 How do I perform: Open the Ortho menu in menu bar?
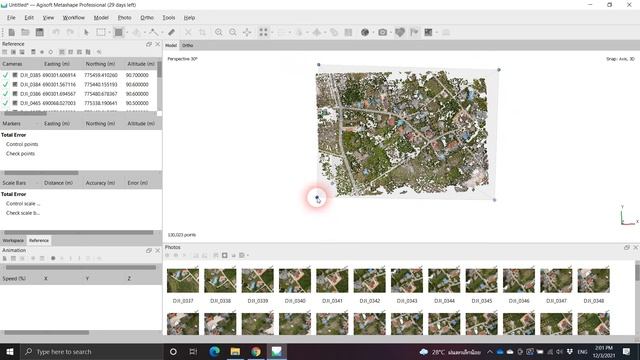(x=147, y=18)
